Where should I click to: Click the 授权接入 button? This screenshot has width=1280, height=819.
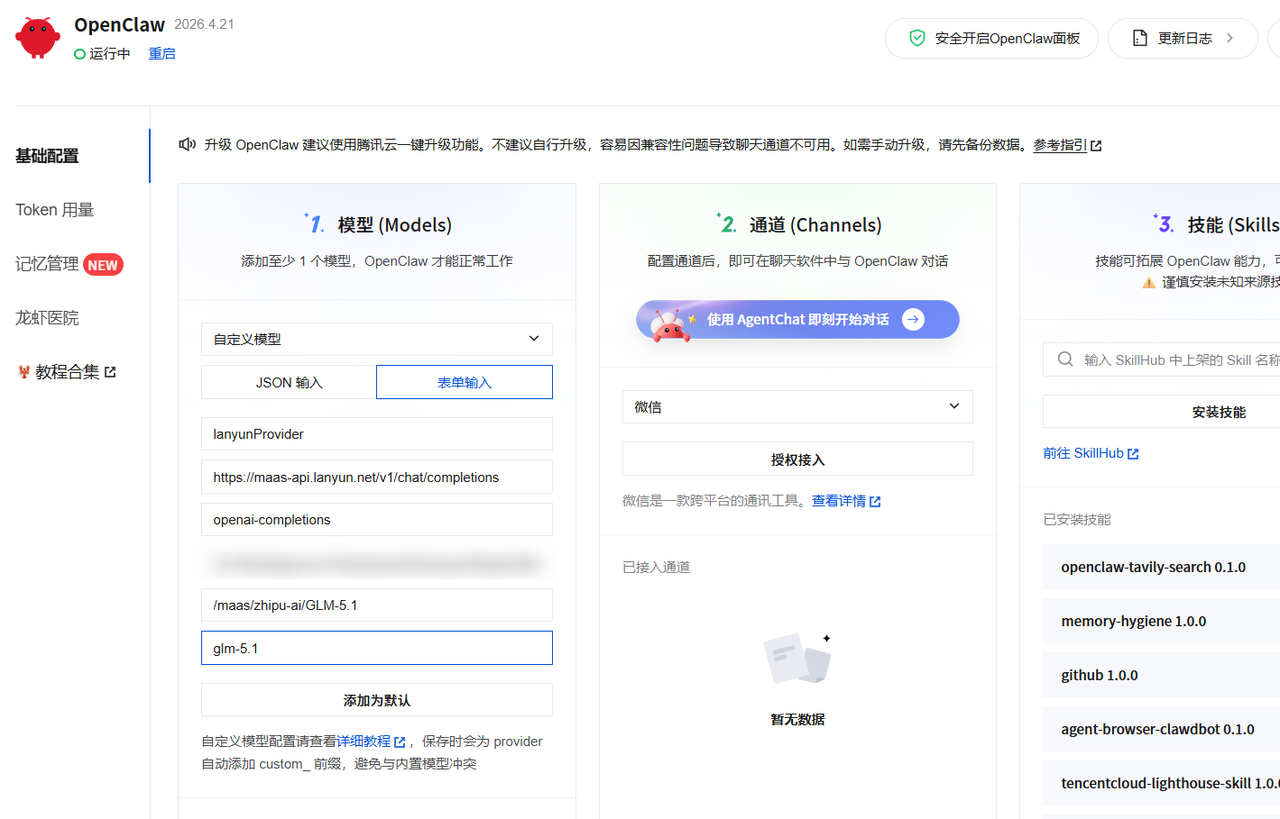coord(797,459)
